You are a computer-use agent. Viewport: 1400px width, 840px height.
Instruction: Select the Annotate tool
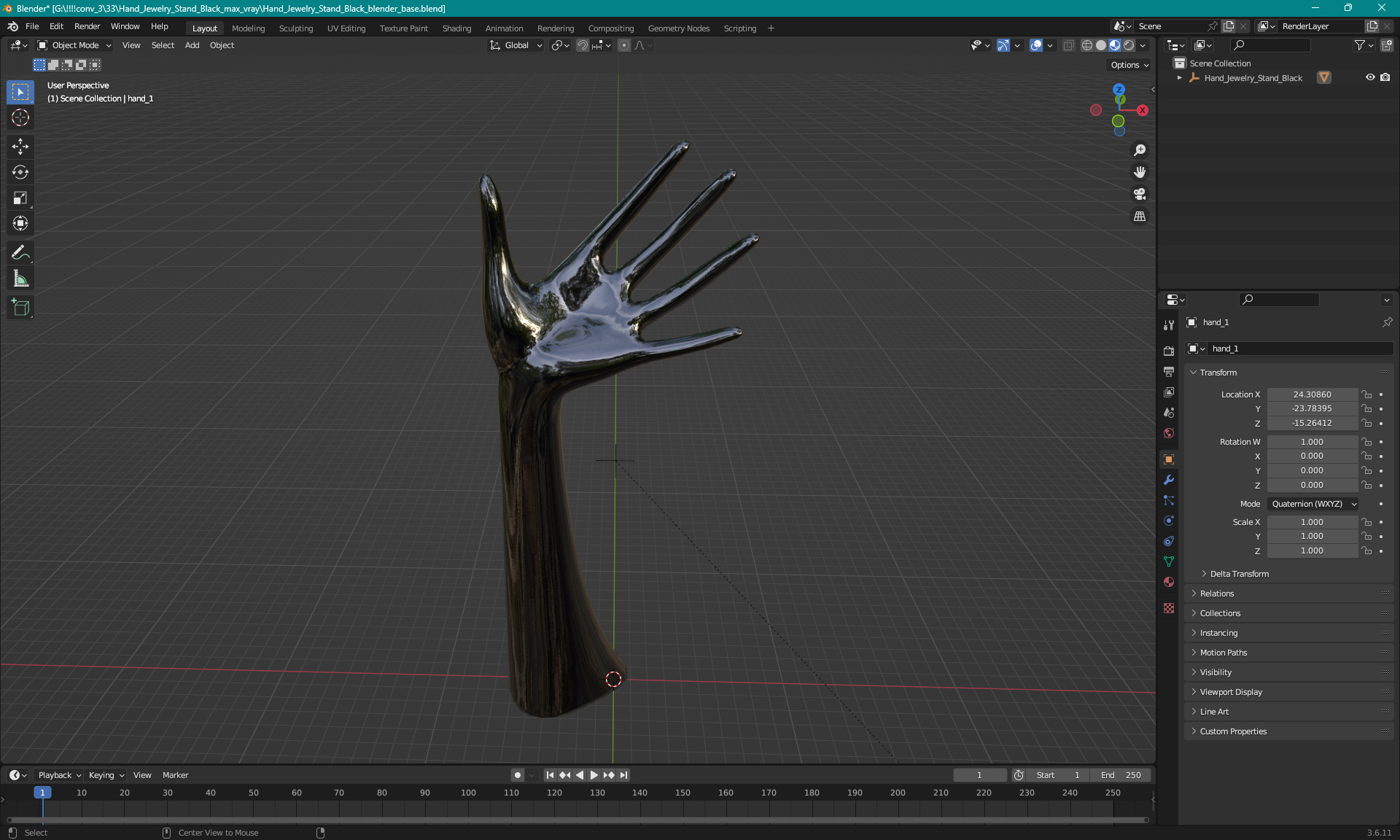(20, 253)
